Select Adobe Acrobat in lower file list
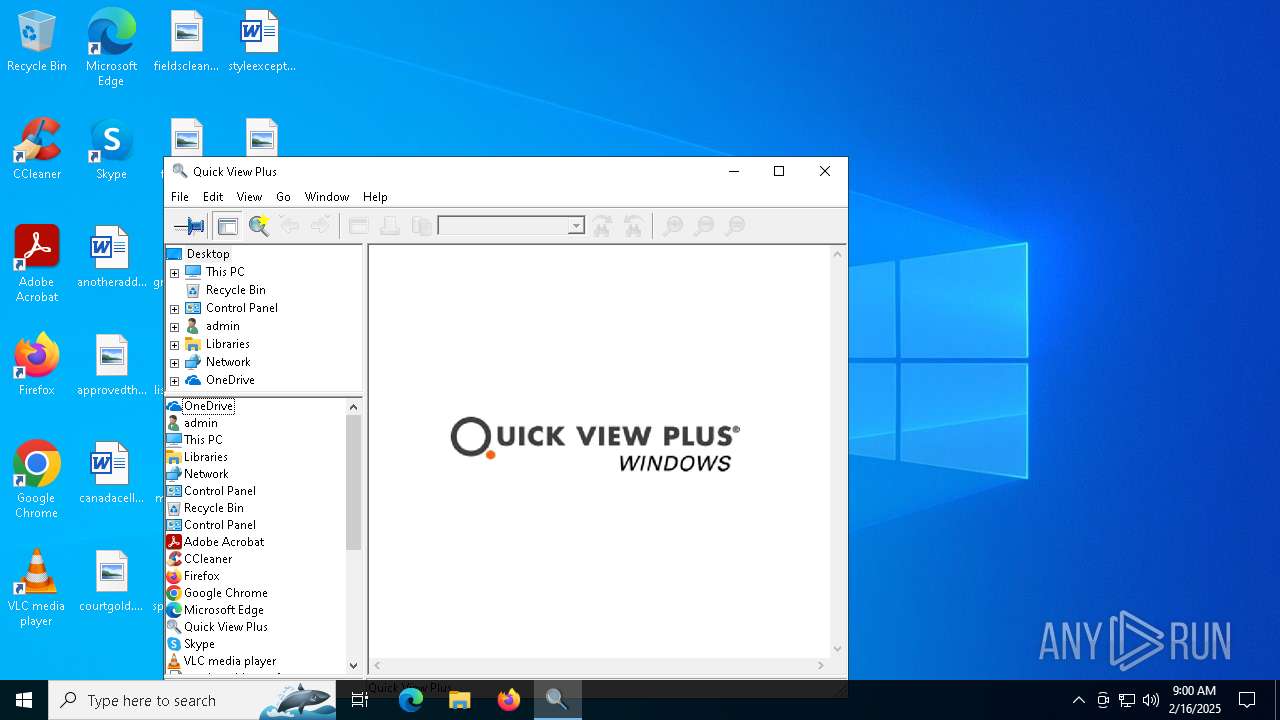Screen dimensions: 1280x720 224,542
